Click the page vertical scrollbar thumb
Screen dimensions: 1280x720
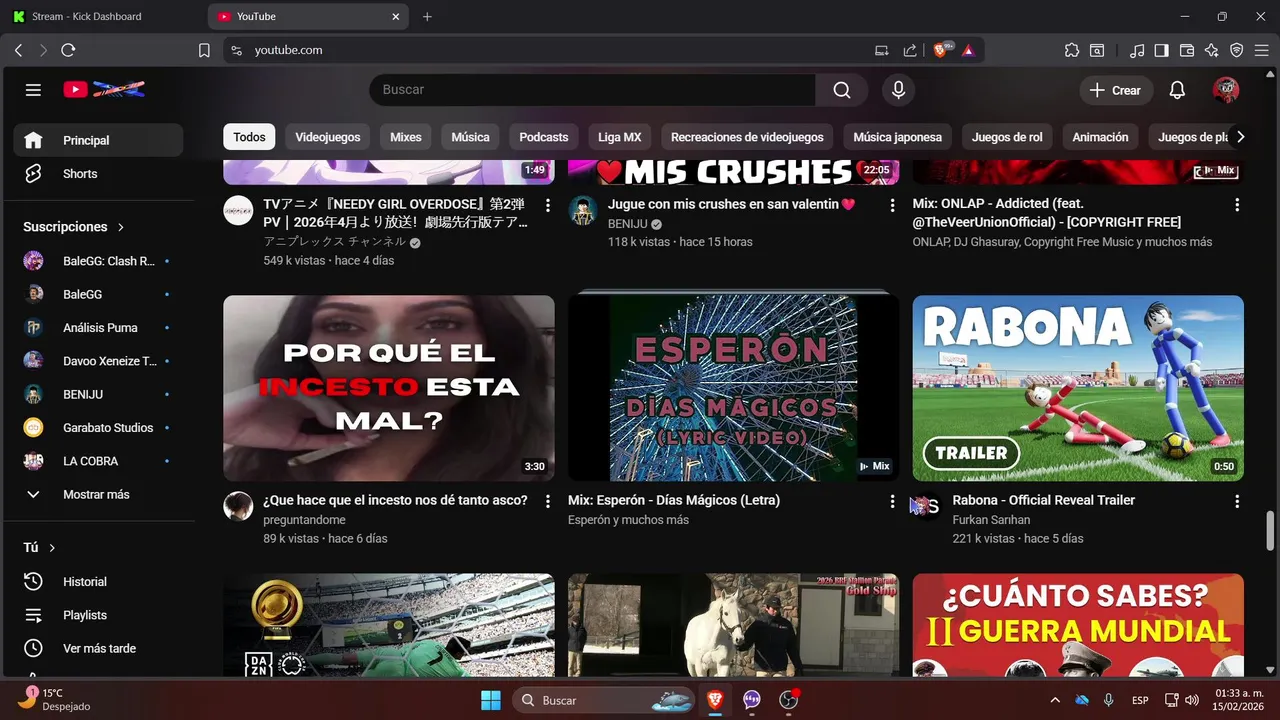click(x=1271, y=530)
